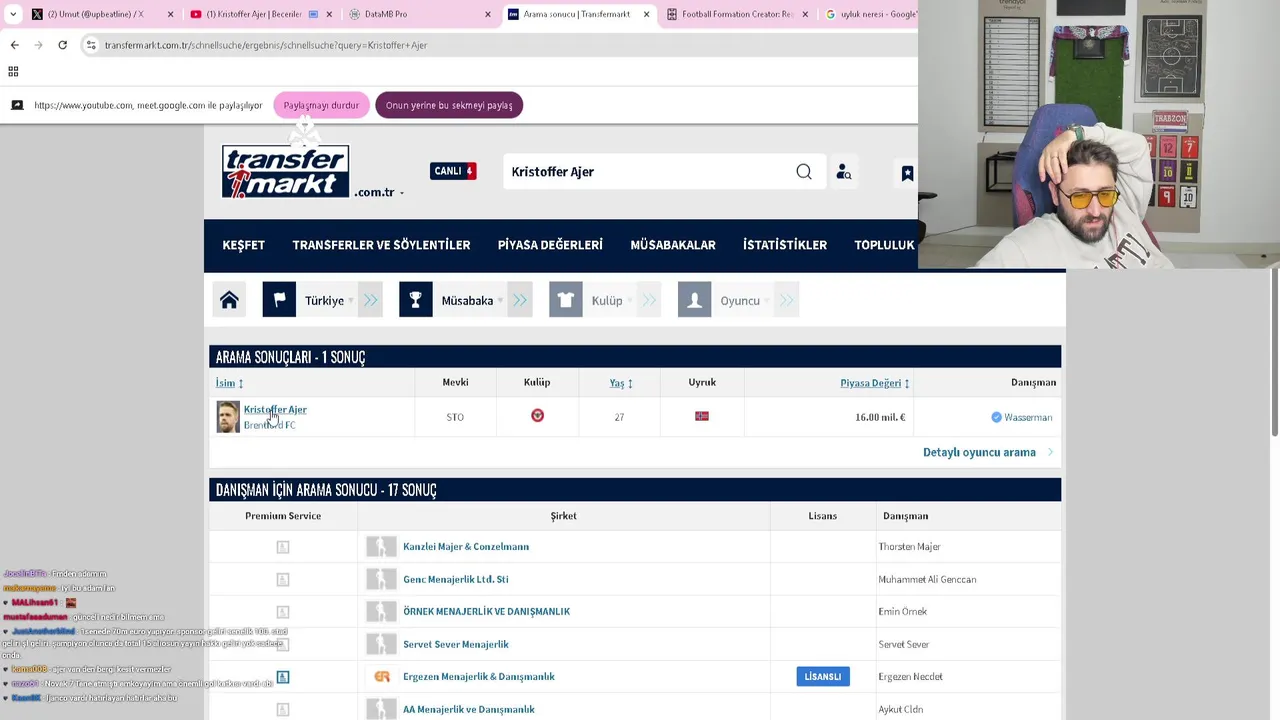Open Servet Sever Menajerlik link

tap(455, 644)
